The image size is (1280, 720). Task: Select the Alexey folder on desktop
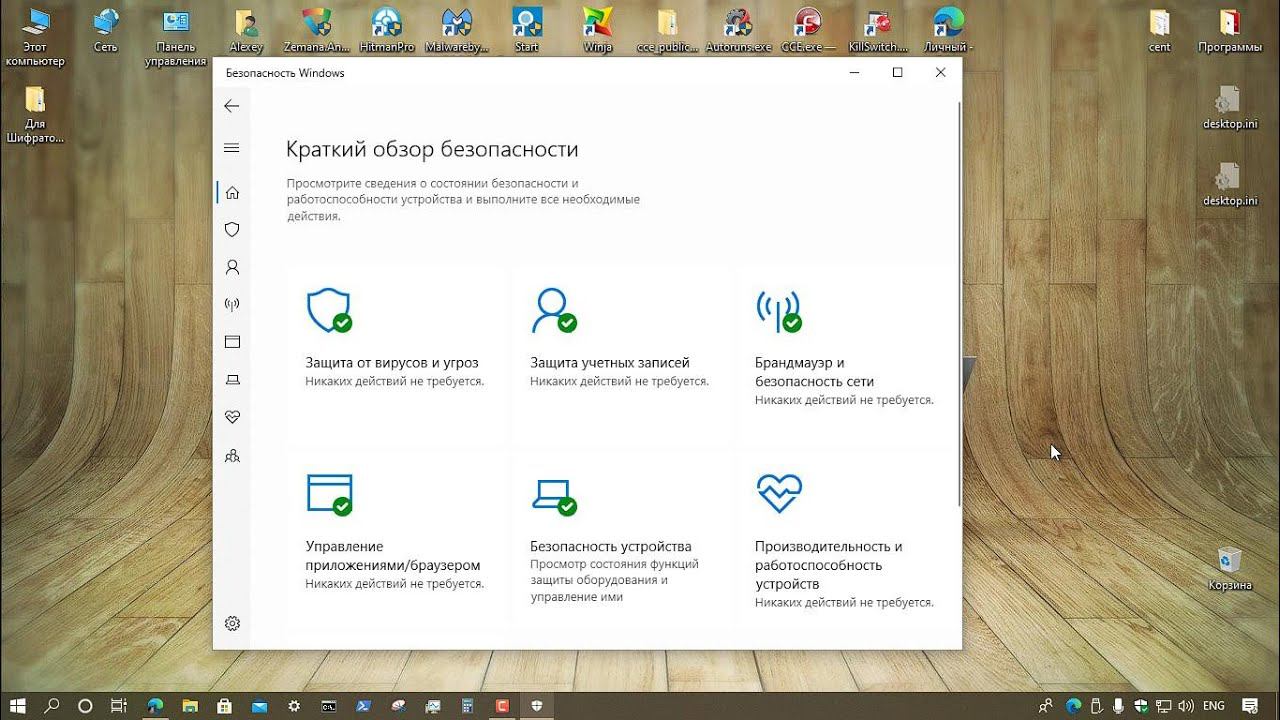(245, 31)
